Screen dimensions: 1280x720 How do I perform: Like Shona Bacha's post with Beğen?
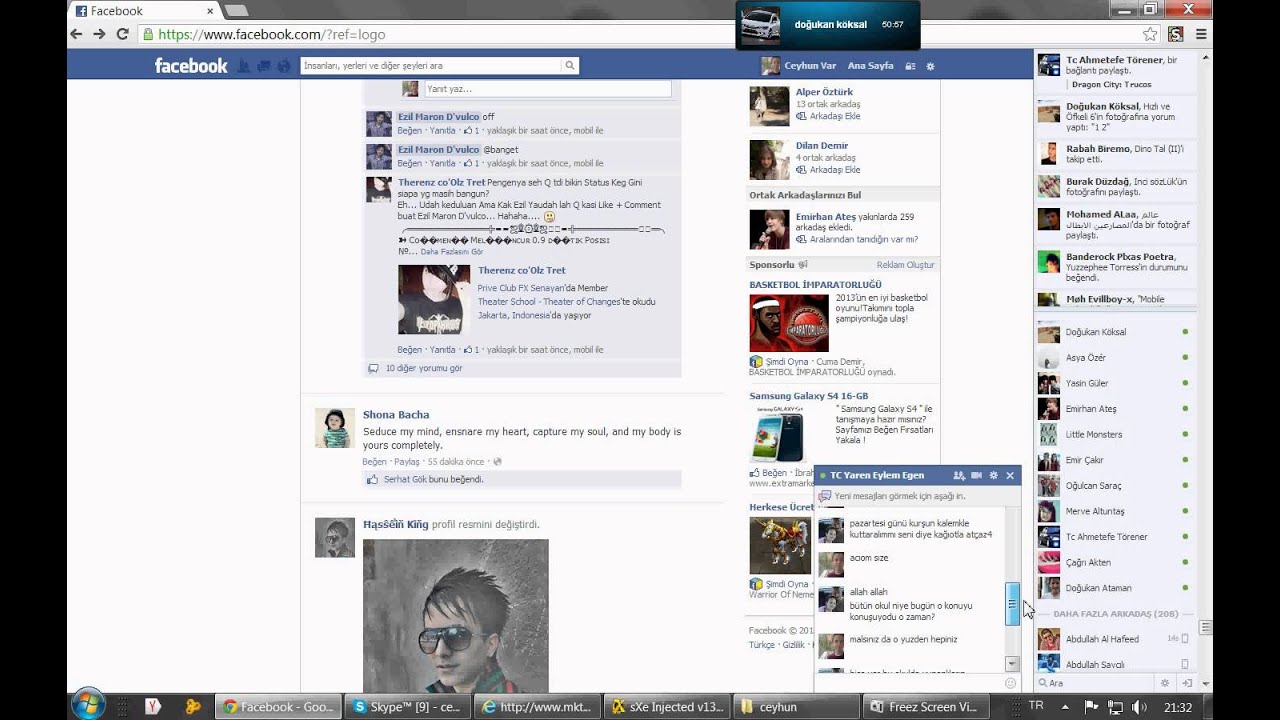(374, 462)
